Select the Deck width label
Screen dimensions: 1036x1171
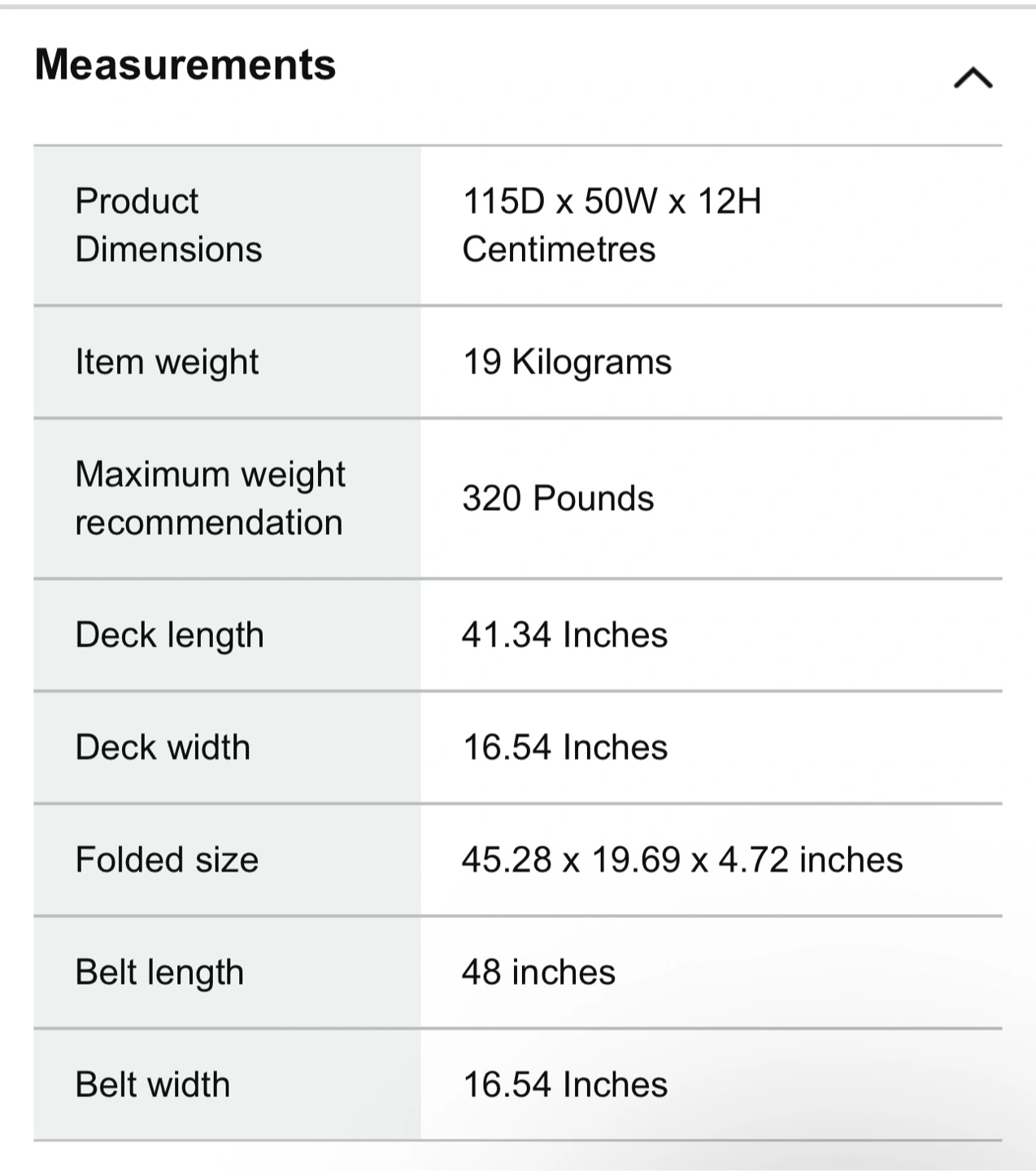point(163,747)
